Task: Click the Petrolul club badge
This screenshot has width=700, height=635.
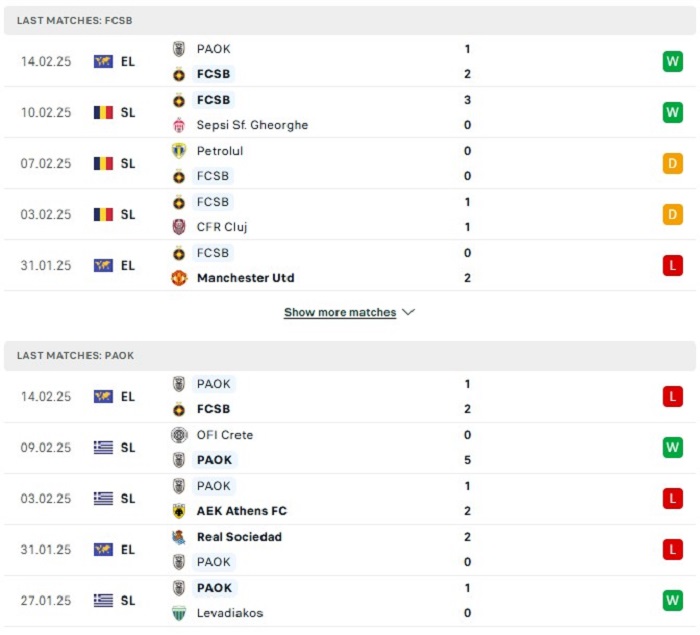Action: [179, 151]
